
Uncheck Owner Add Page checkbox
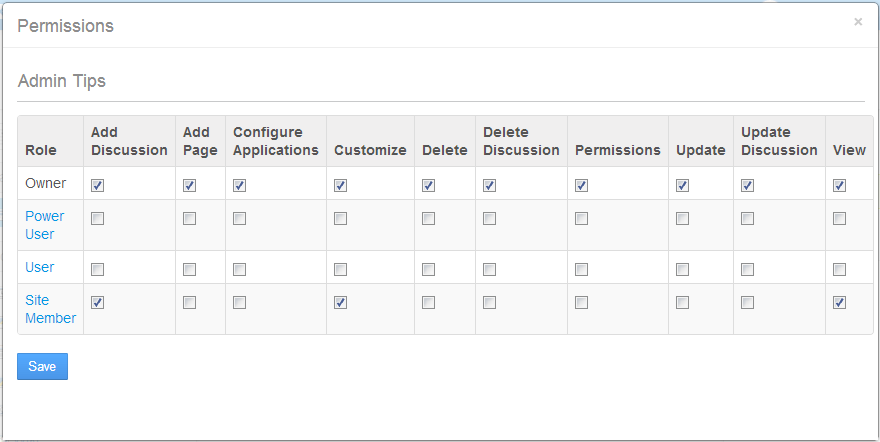pos(190,186)
